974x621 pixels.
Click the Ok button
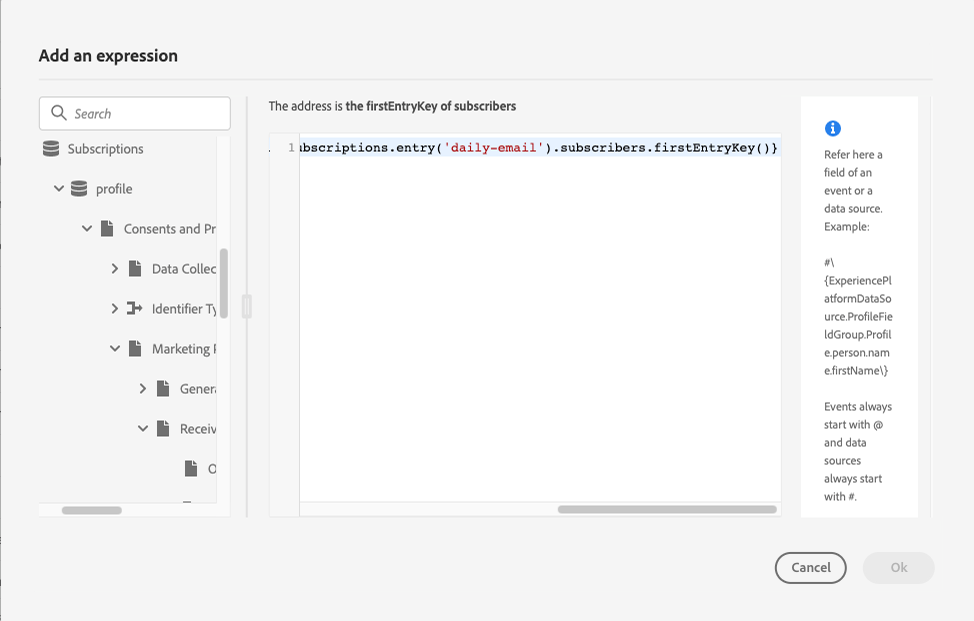[899, 568]
